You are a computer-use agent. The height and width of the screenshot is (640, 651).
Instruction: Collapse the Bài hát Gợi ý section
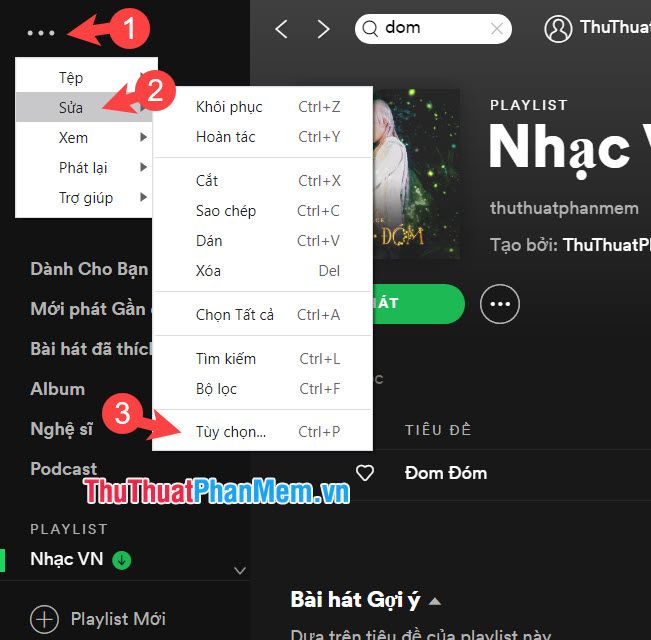point(435,601)
